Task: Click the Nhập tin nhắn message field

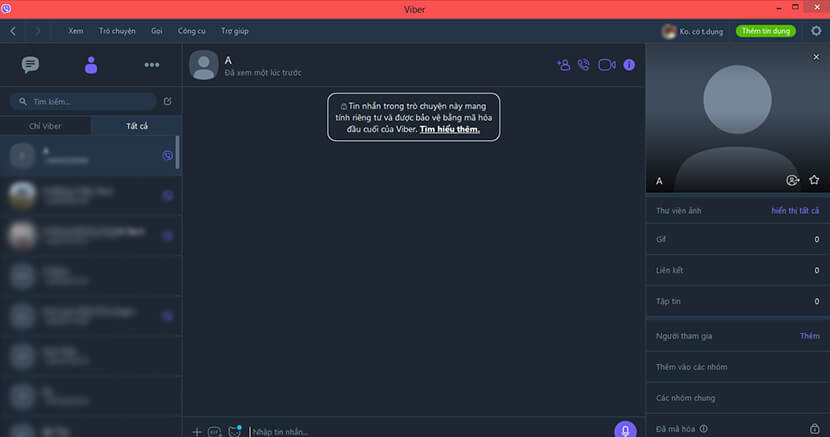Action: [431, 432]
